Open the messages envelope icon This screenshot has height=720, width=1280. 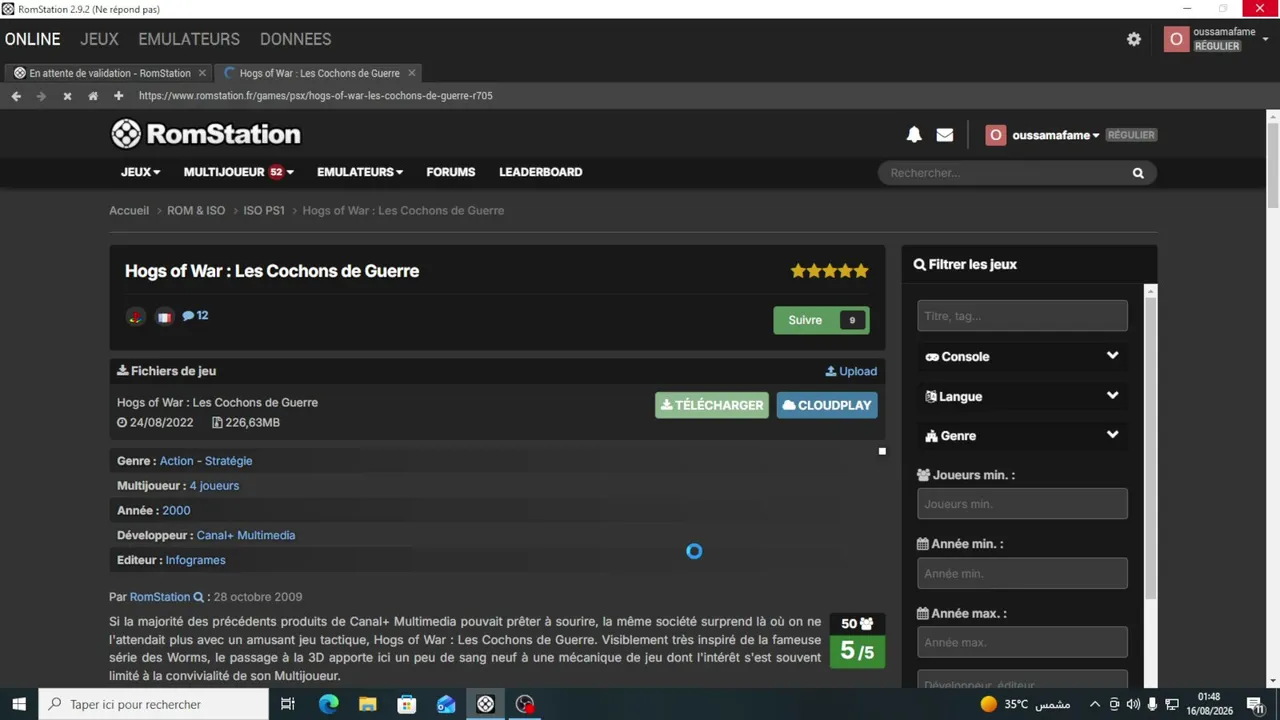[x=945, y=135]
